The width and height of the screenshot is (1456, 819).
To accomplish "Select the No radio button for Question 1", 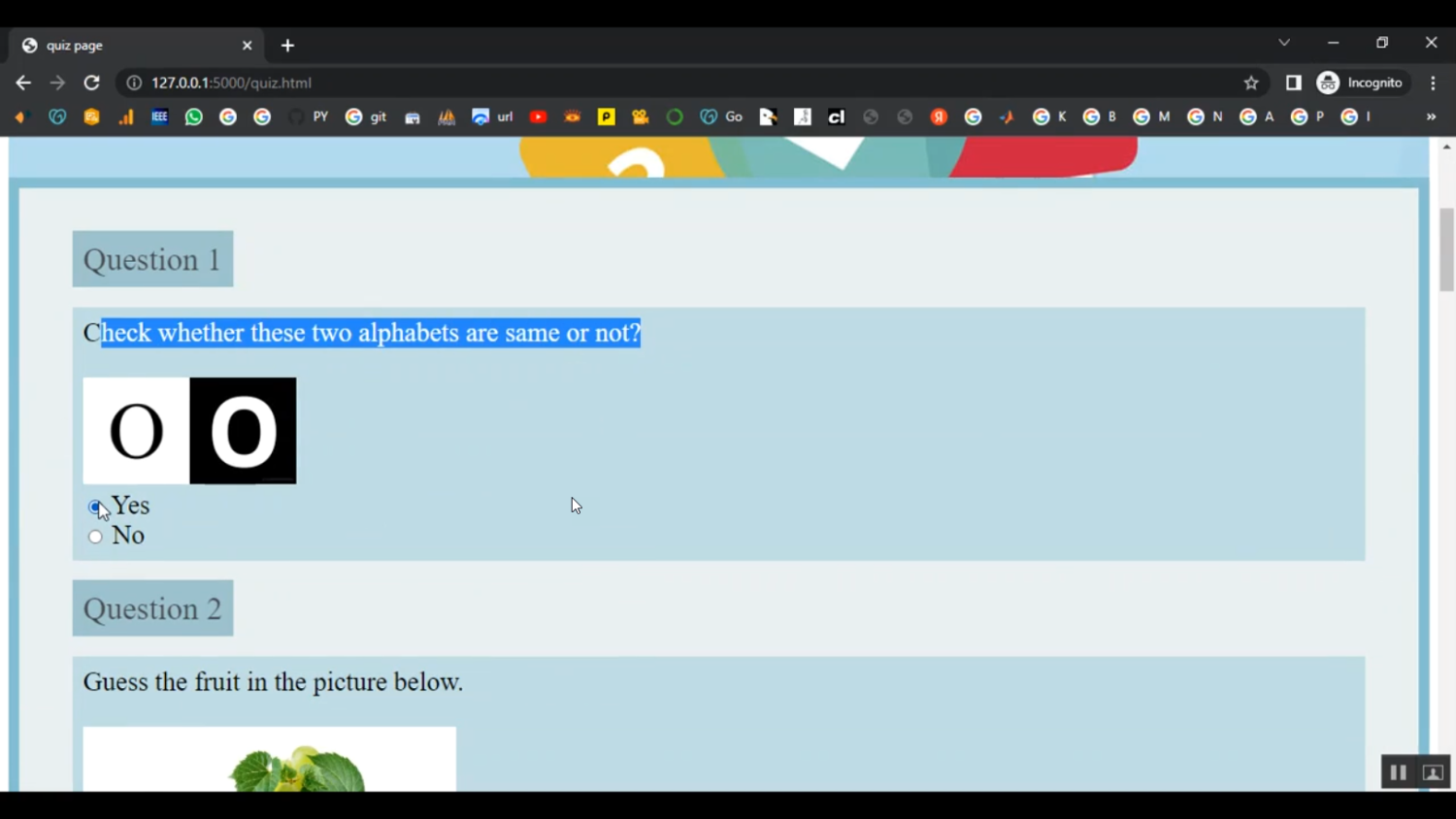I will tap(95, 537).
